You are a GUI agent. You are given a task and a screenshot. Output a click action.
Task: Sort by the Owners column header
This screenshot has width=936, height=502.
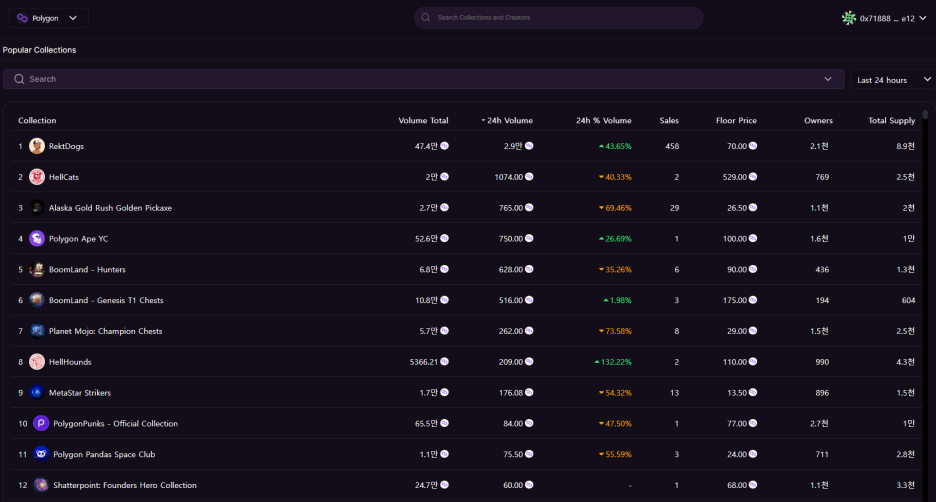click(x=818, y=121)
